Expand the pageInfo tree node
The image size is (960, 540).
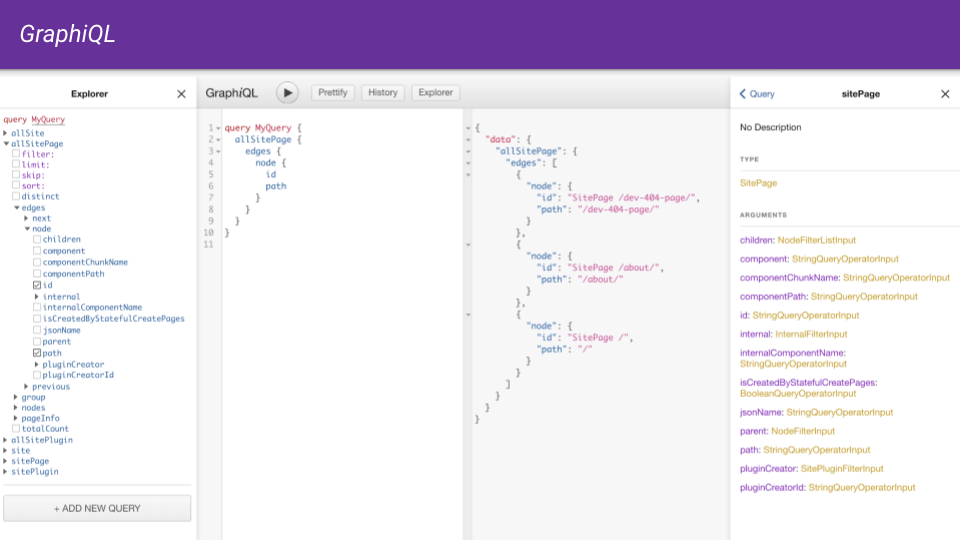click(16, 418)
